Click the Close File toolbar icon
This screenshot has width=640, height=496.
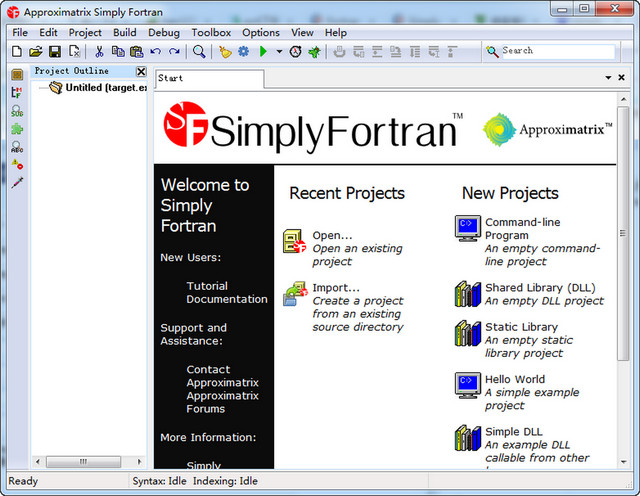(x=74, y=51)
